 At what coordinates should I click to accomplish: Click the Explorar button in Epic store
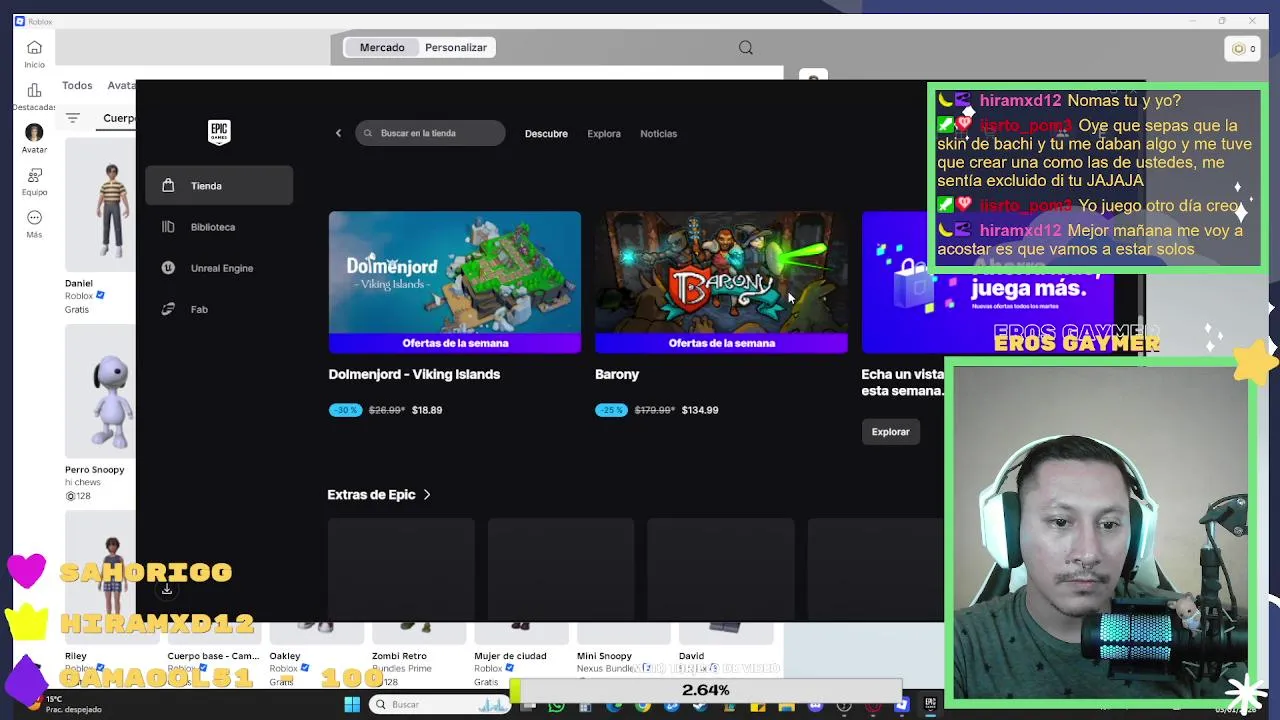tap(890, 432)
